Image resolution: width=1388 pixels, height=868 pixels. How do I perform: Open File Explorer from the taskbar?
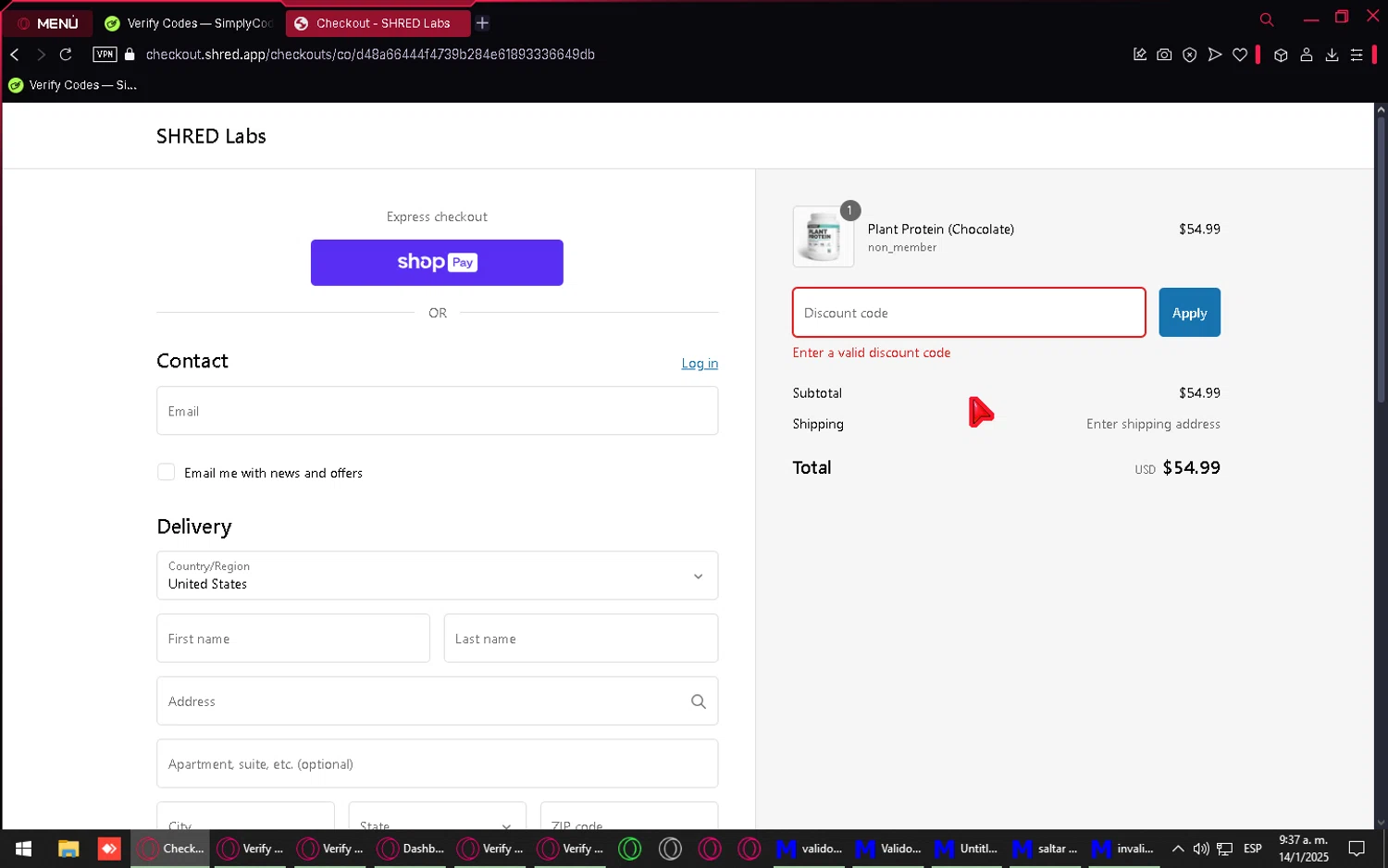(x=68, y=849)
